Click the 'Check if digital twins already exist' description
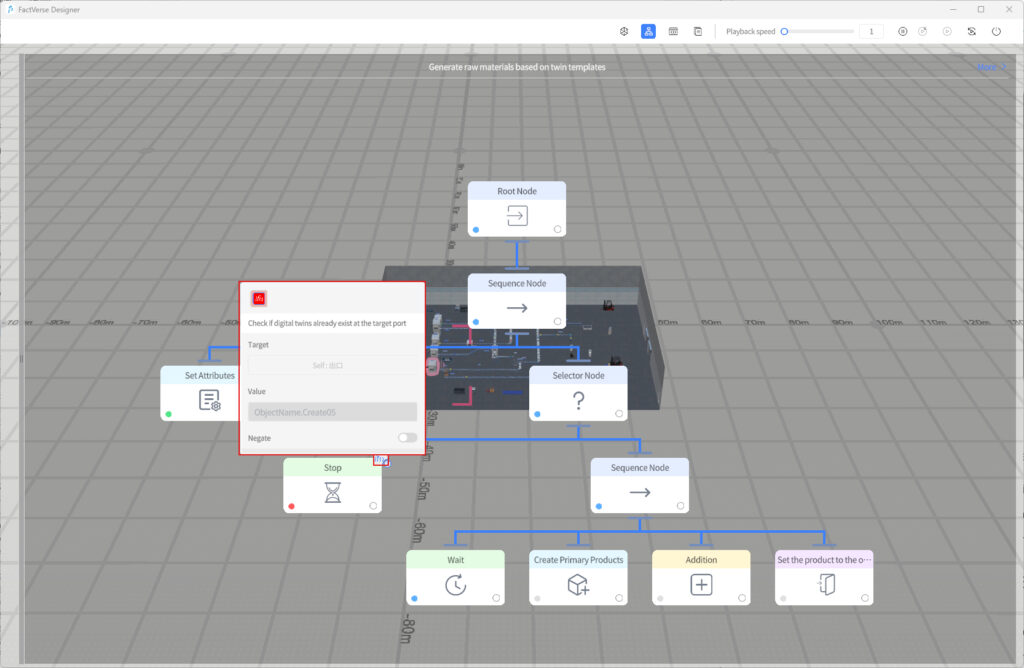 tap(327, 323)
